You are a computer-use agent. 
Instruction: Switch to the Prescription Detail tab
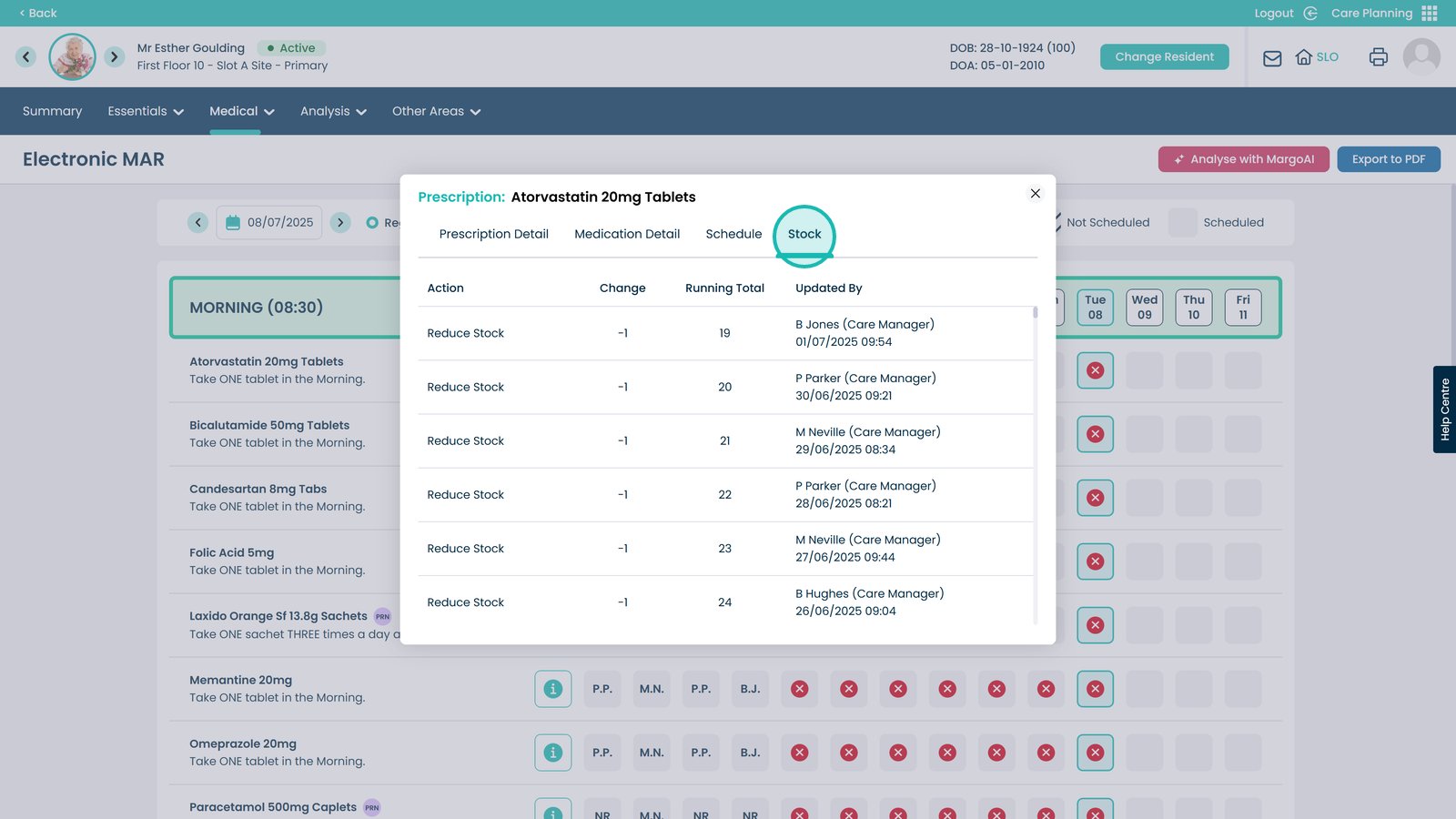pos(493,234)
